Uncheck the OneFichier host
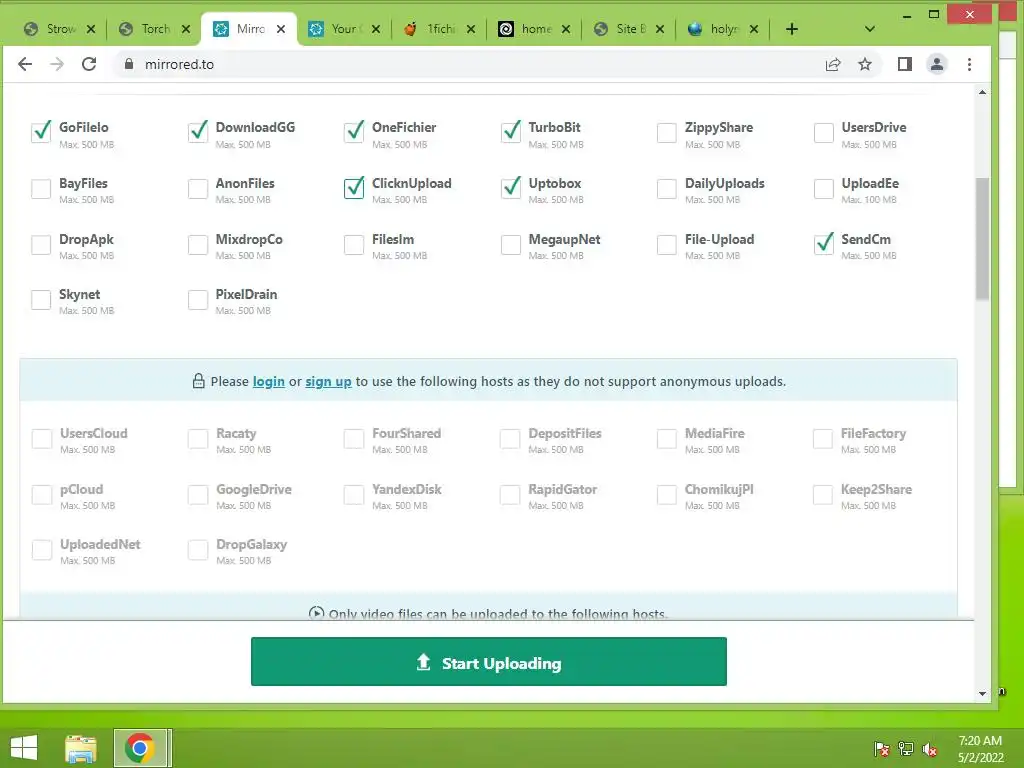Image resolution: width=1024 pixels, height=768 pixels. point(354,133)
